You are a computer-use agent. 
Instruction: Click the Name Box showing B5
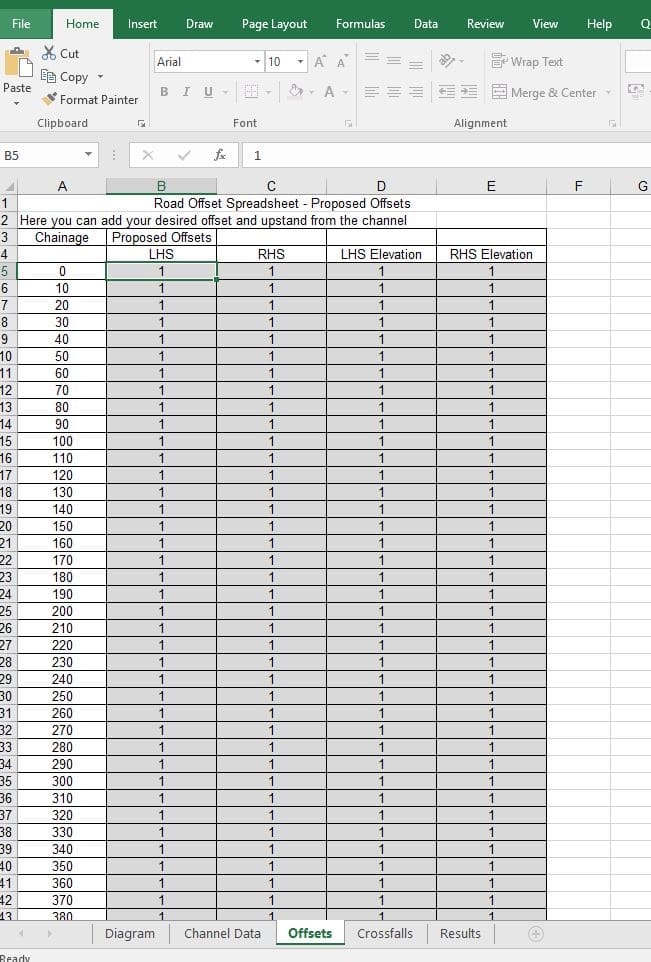41,155
